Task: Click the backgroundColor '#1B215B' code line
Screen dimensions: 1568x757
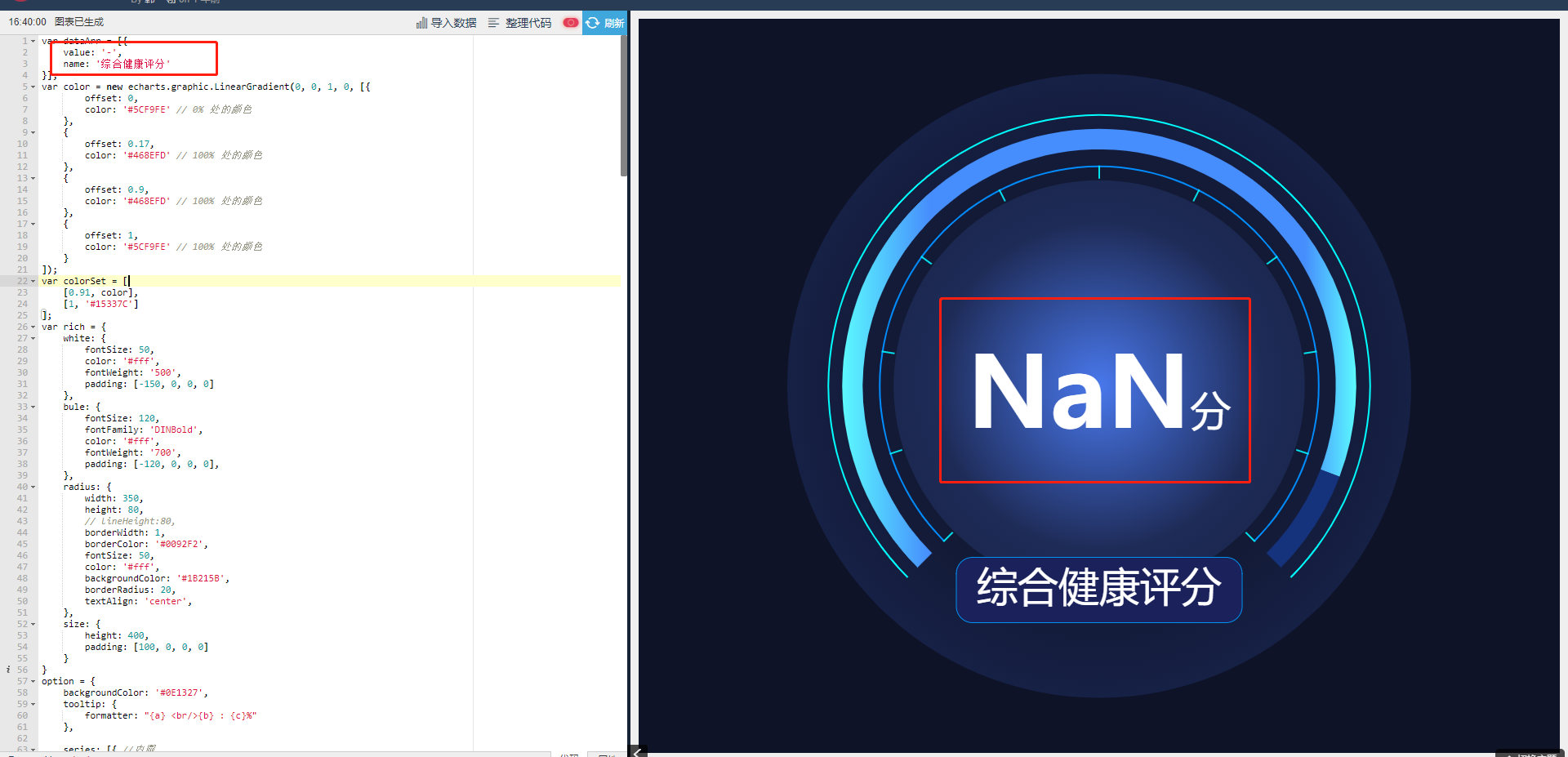Action: pyautogui.click(x=158, y=578)
